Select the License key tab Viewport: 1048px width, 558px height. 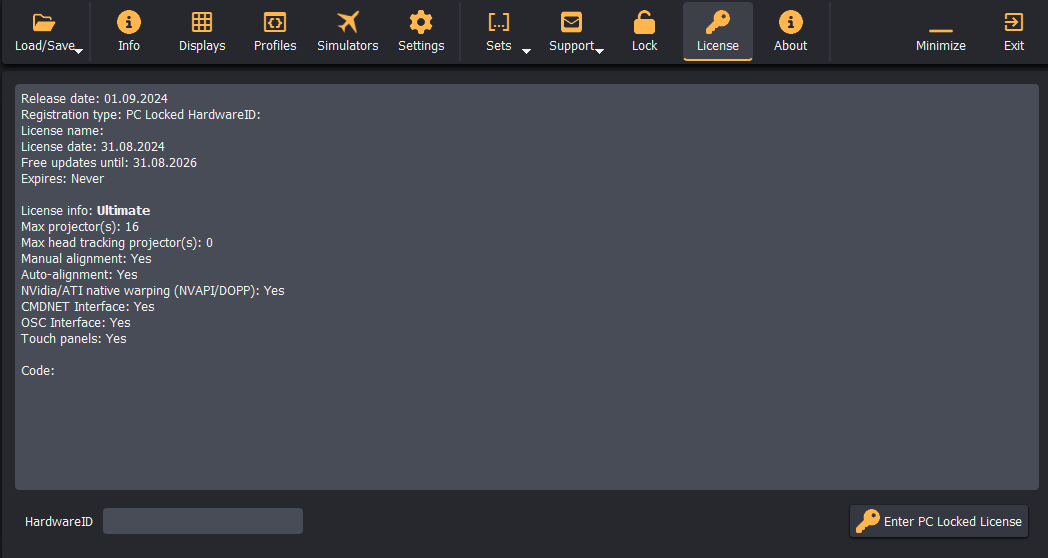718,31
